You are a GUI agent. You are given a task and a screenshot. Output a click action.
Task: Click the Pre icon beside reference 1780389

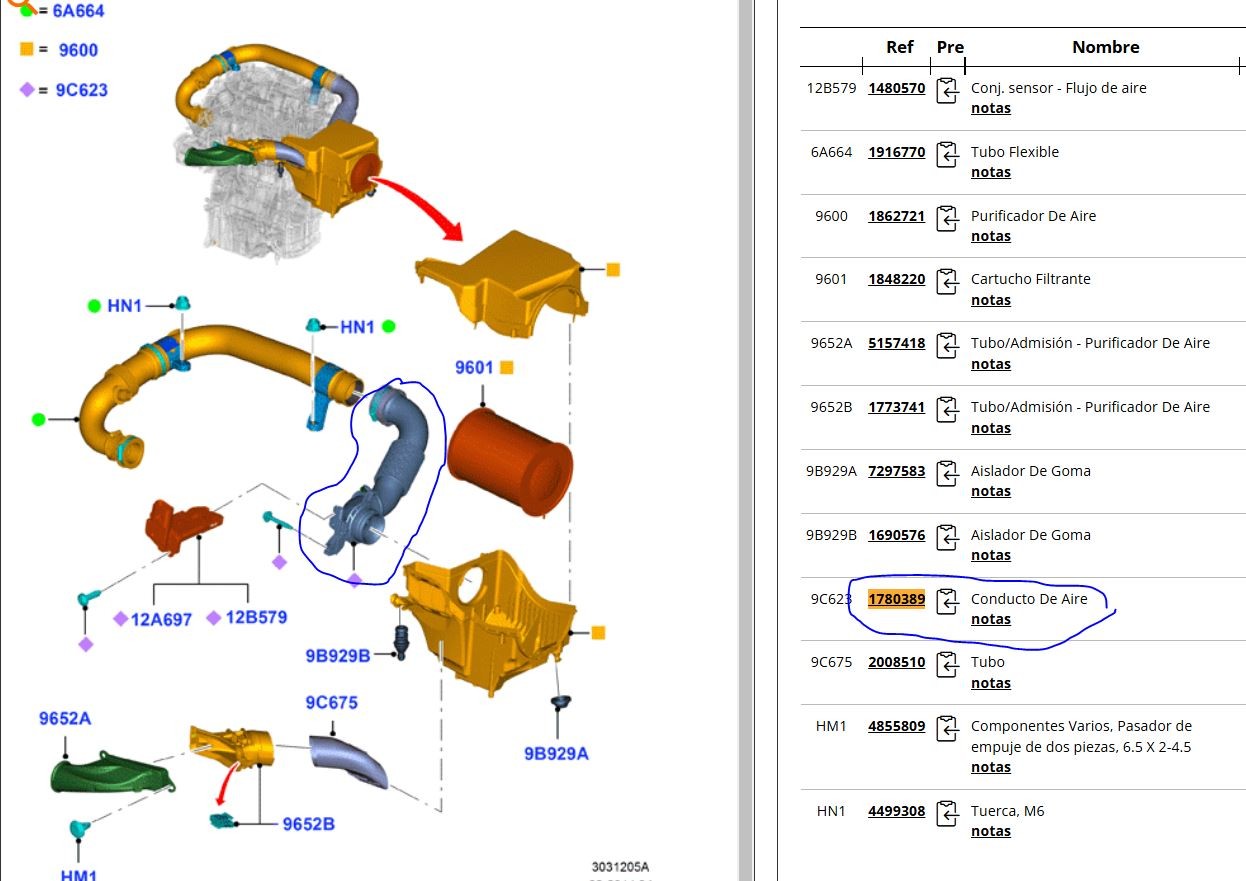click(x=946, y=601)
